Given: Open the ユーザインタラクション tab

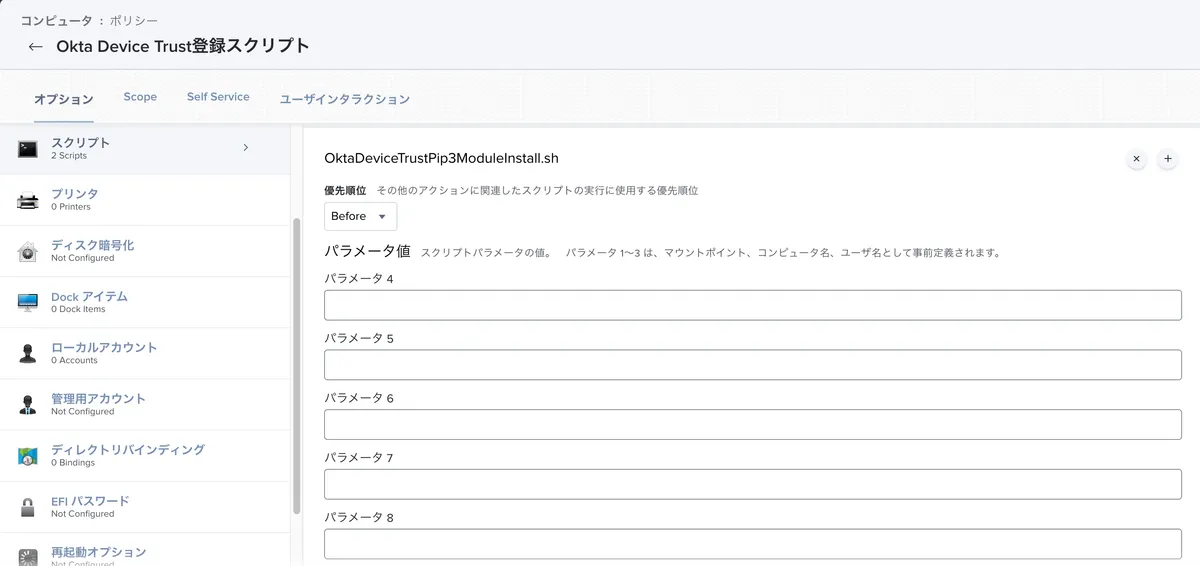Looking at the screenshot, I should click(345, 99).
